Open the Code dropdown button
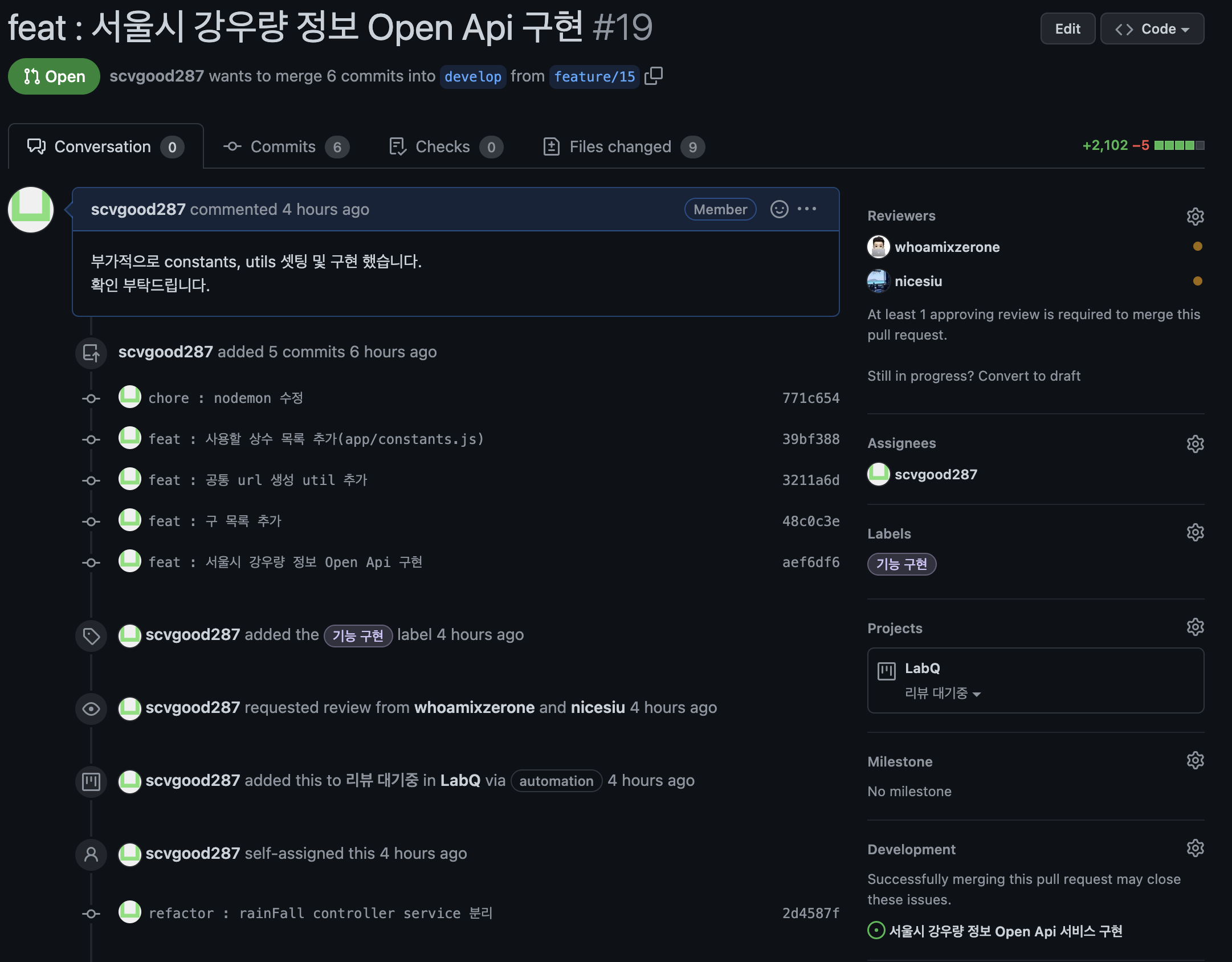This screenshot has height=962, width=1232. pyautogui.click(x=1152, y=28)
